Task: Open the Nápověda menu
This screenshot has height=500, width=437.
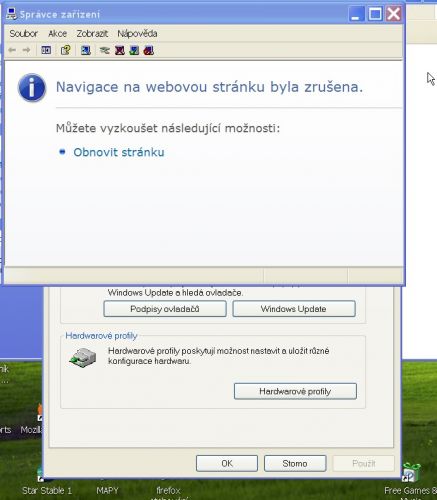Action: [137, 34]
